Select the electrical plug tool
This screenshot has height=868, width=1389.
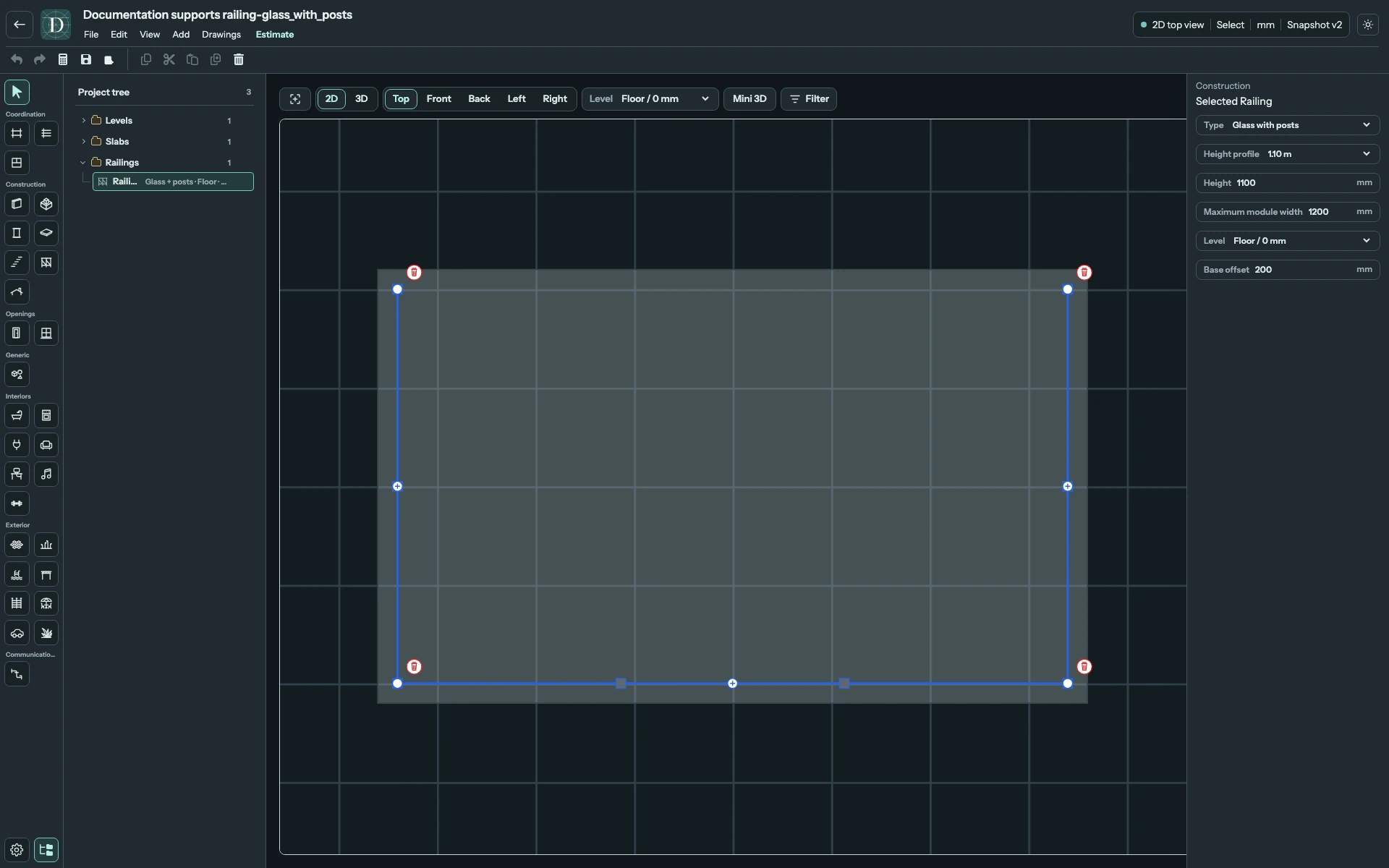point(17,445)
